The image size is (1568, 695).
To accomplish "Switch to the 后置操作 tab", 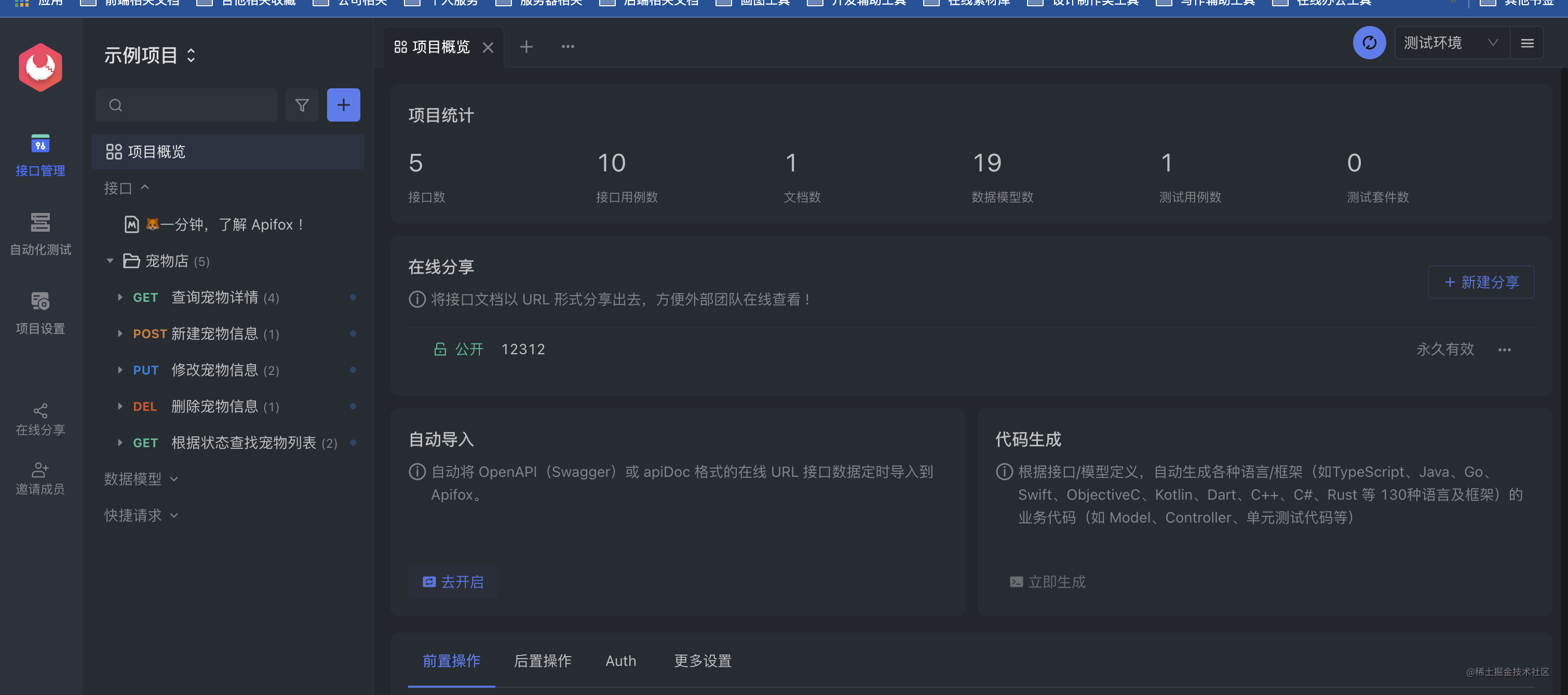I will click(543, 661).
